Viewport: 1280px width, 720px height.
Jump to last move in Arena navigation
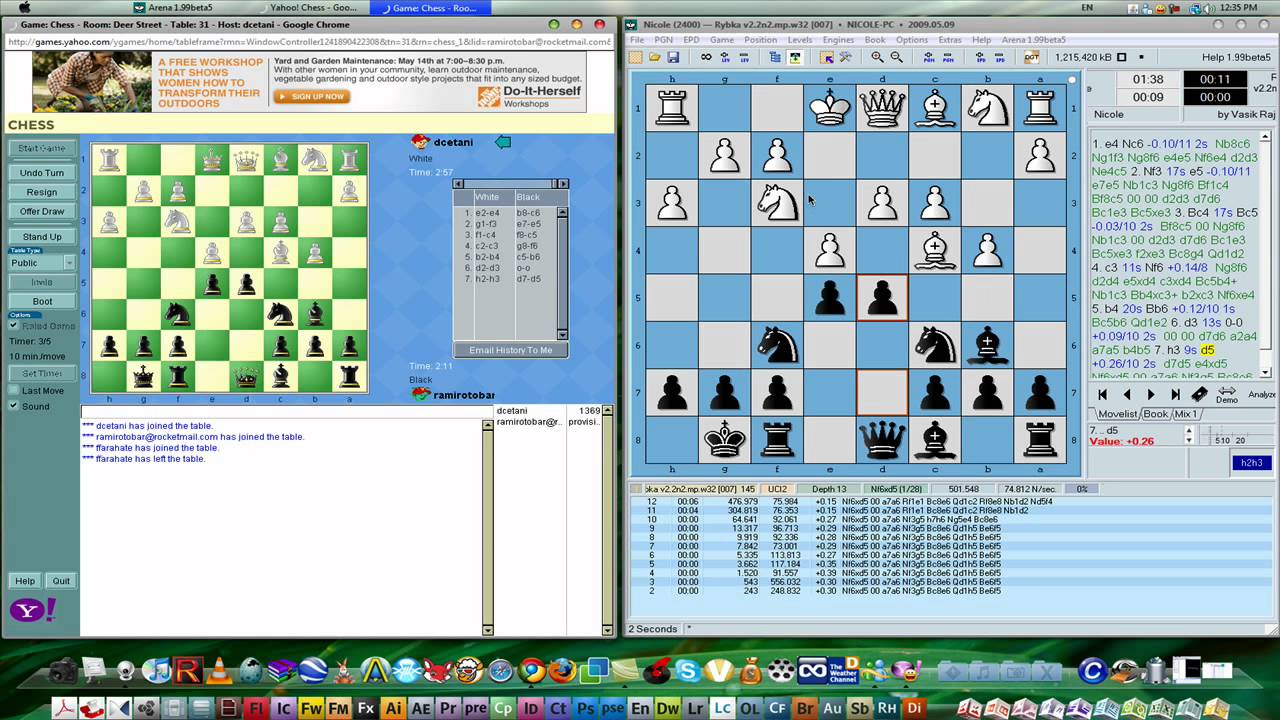point(1176,394)
